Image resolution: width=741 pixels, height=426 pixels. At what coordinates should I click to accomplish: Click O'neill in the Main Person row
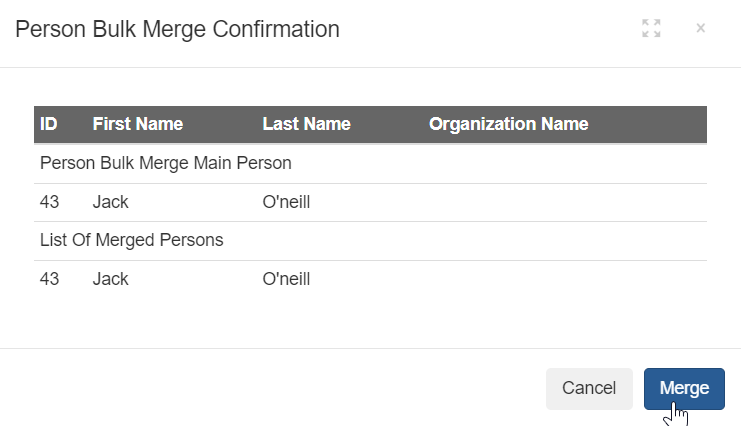pyautogui.click(x=286, y=202)
